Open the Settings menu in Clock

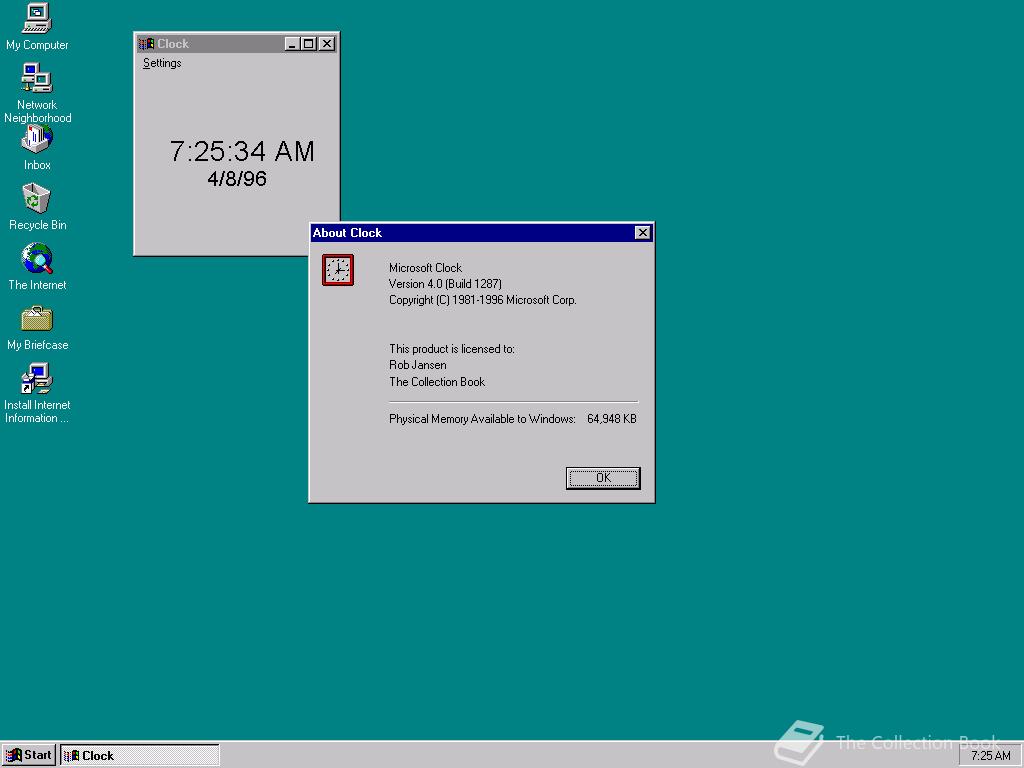[x=162, y=63]
